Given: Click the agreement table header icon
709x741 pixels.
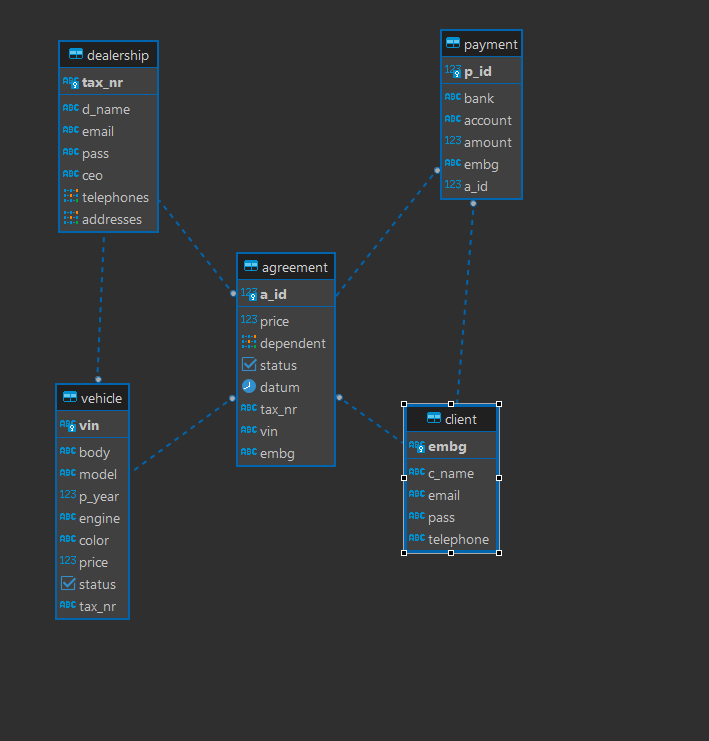Looking at the screenshot, I should pos(251,267).
